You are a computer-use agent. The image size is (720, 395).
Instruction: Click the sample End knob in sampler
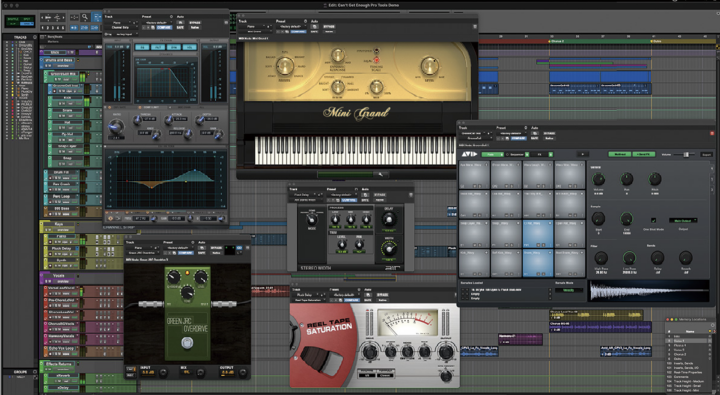626,219
